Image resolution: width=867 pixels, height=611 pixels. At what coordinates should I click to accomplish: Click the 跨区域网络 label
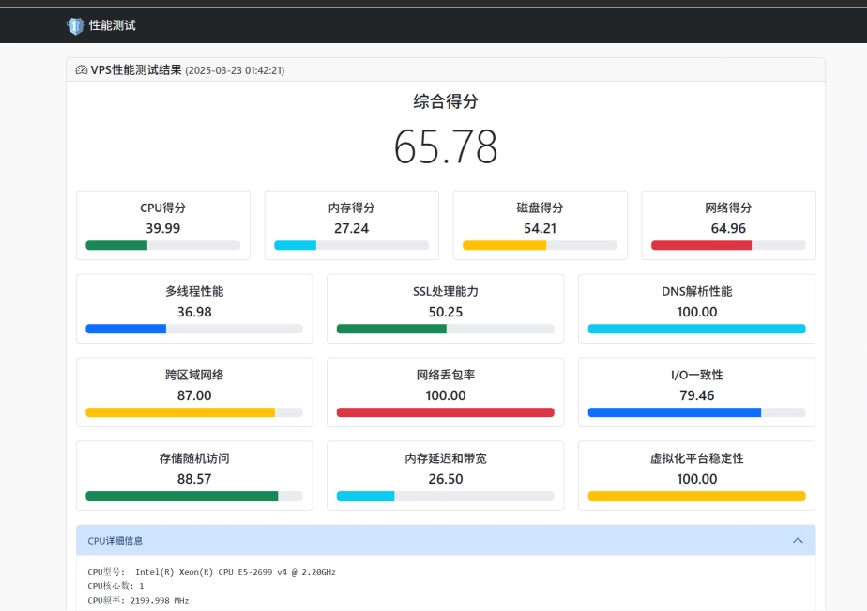tap(194, 375)
